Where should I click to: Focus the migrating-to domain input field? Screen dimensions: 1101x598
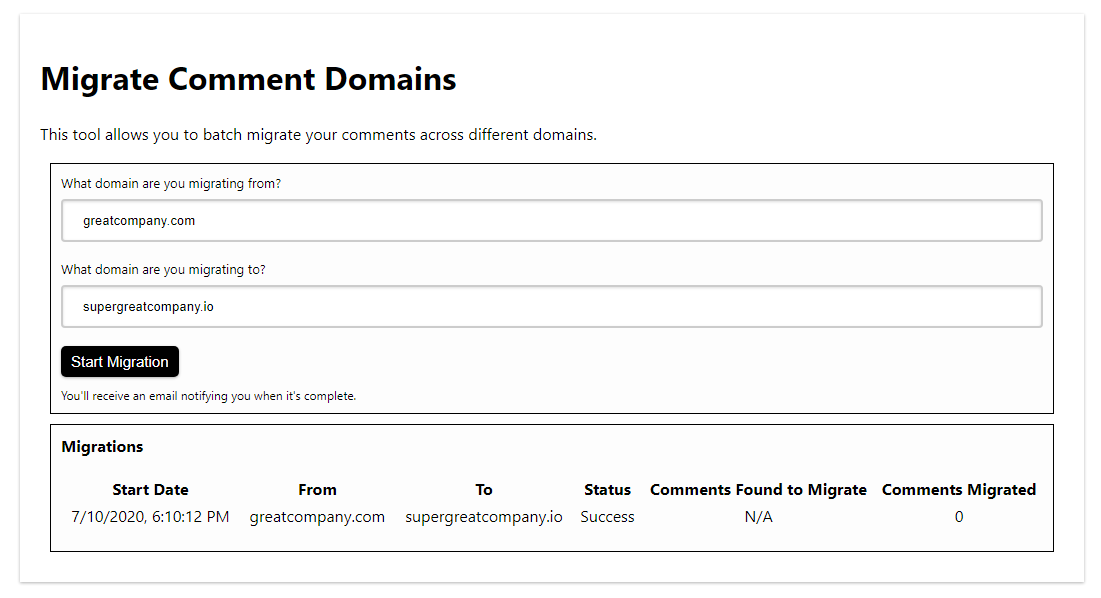[551, 307]
